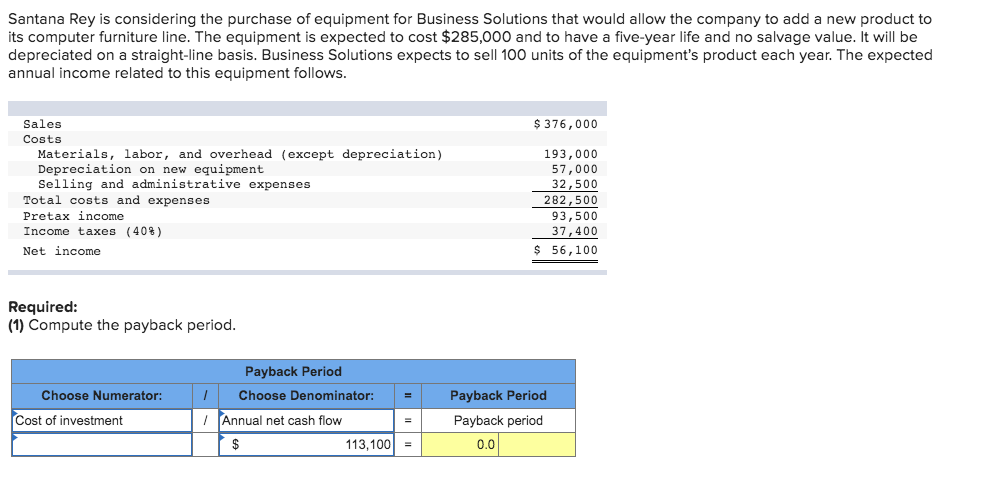Click the net income value $56,100

pyautogui.click(x=565, y=250)
